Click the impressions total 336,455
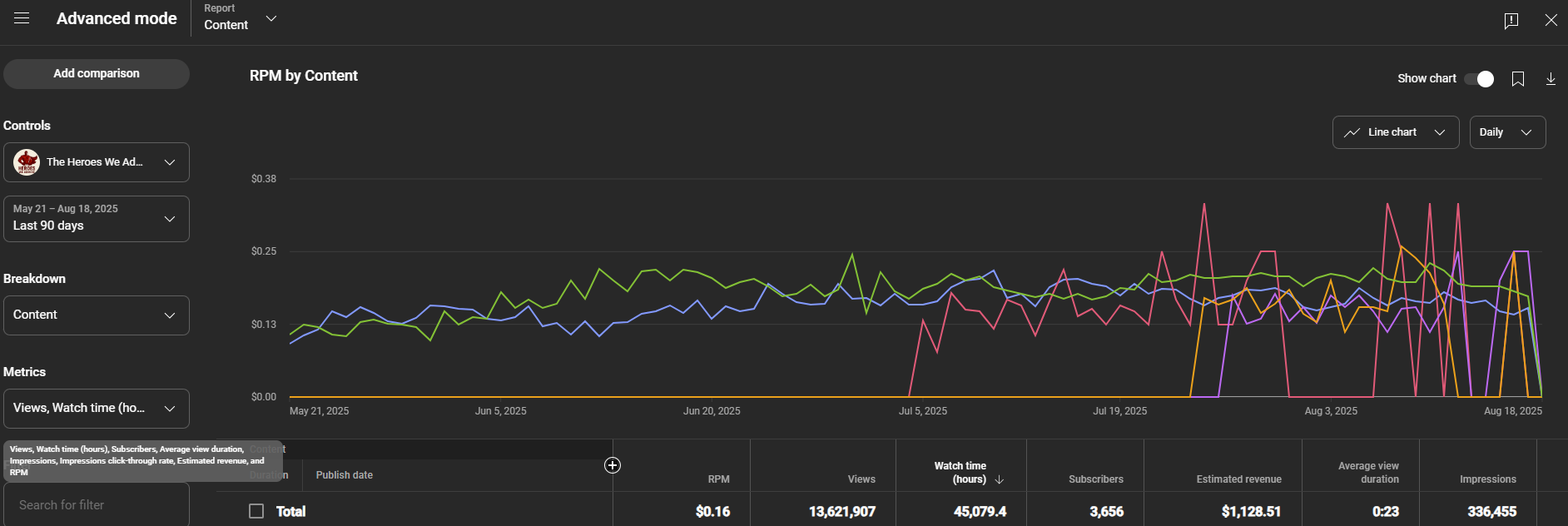Viewport: 1568px width, 526px height. click(1491, 511)
